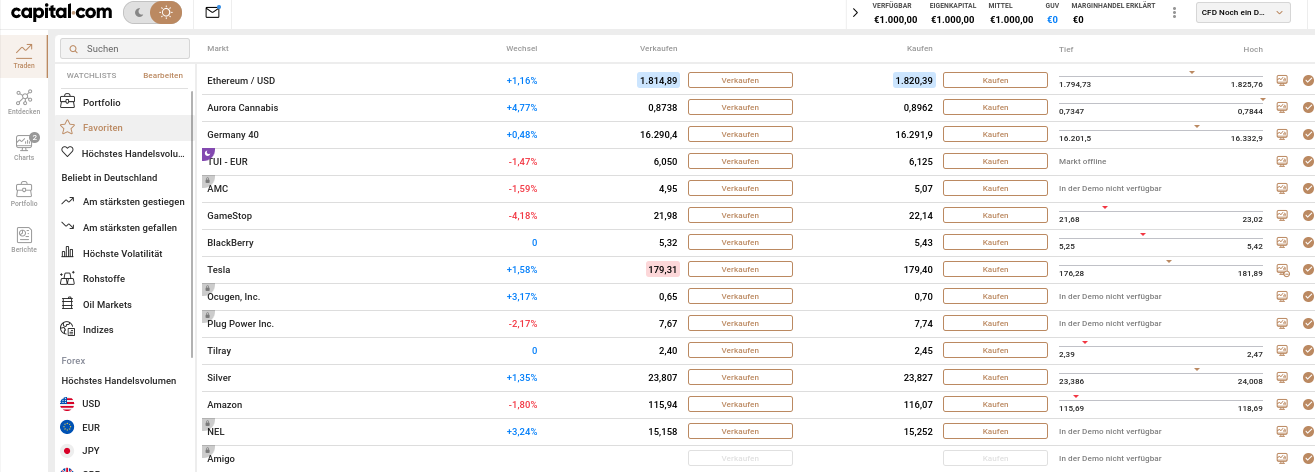
Task: Open the Berichte sidebar section
Action: coord(24,240)
